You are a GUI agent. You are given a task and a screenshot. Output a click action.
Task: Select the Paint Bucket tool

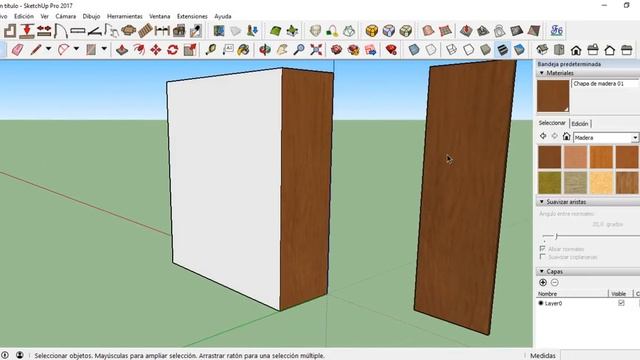244,50
